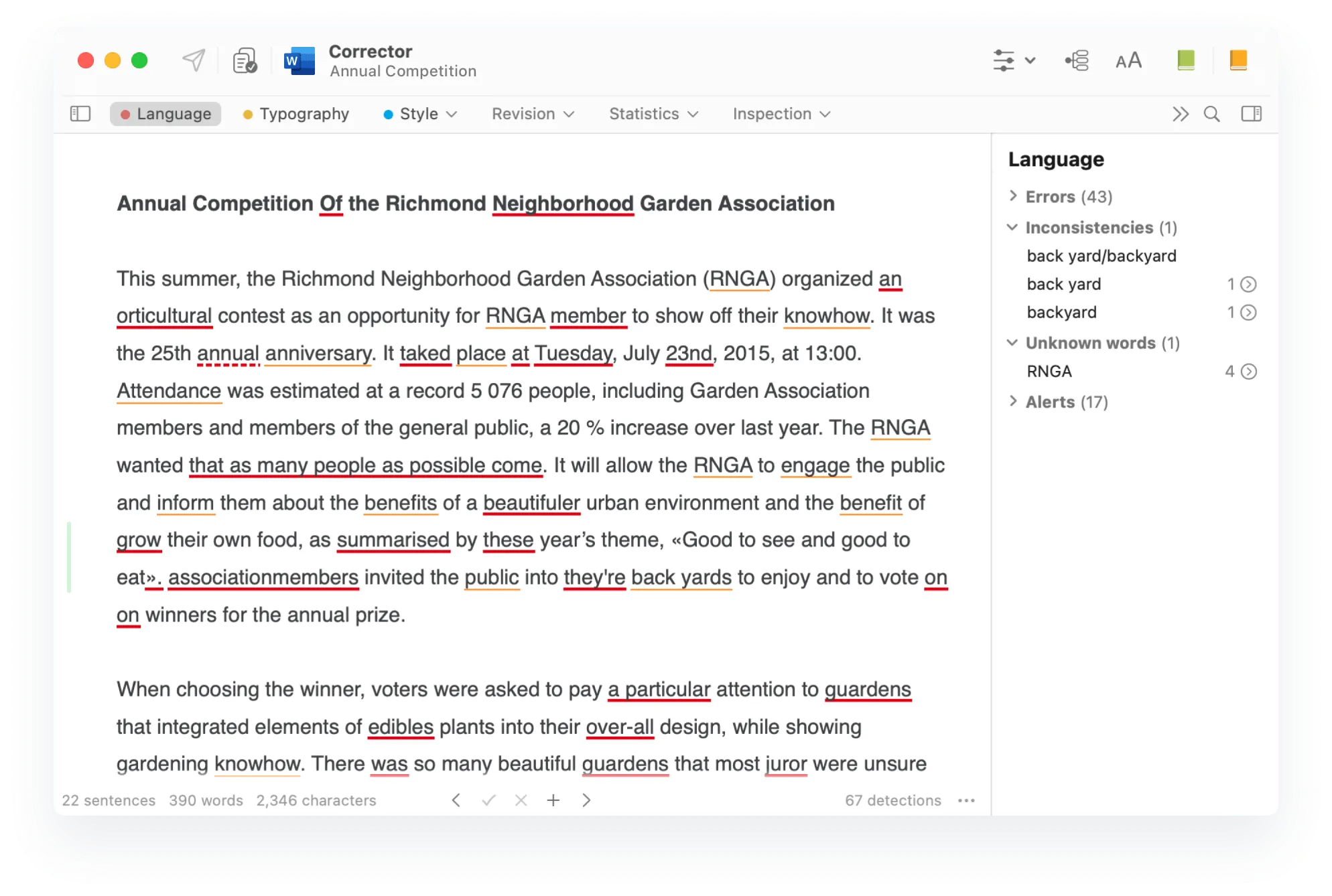Viewport: 1332px width, 896px height.
Task: Click the paper plane send icon
Action: [x=194, y=60]
